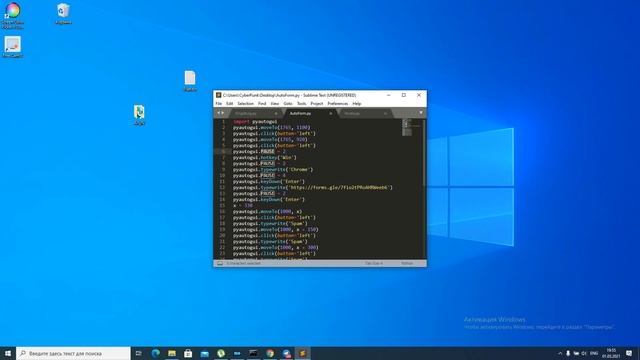
Task: Open the volume control in the system tray
Action: tap(584, 353)
